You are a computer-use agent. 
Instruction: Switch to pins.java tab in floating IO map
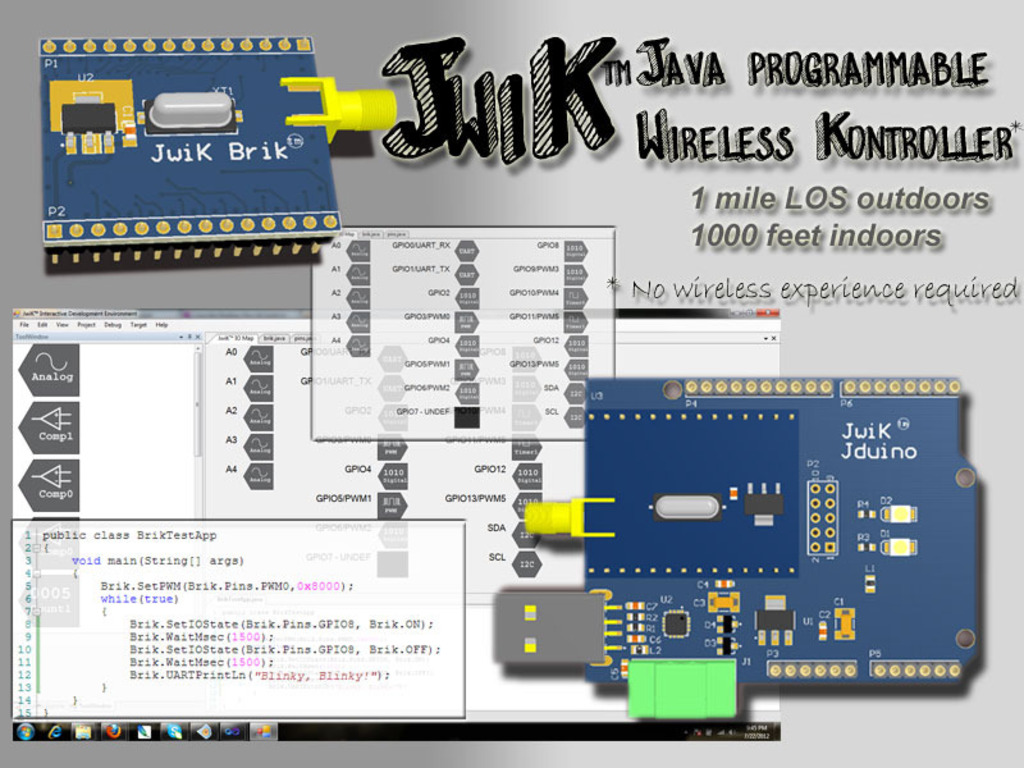[x=396, y=234]
